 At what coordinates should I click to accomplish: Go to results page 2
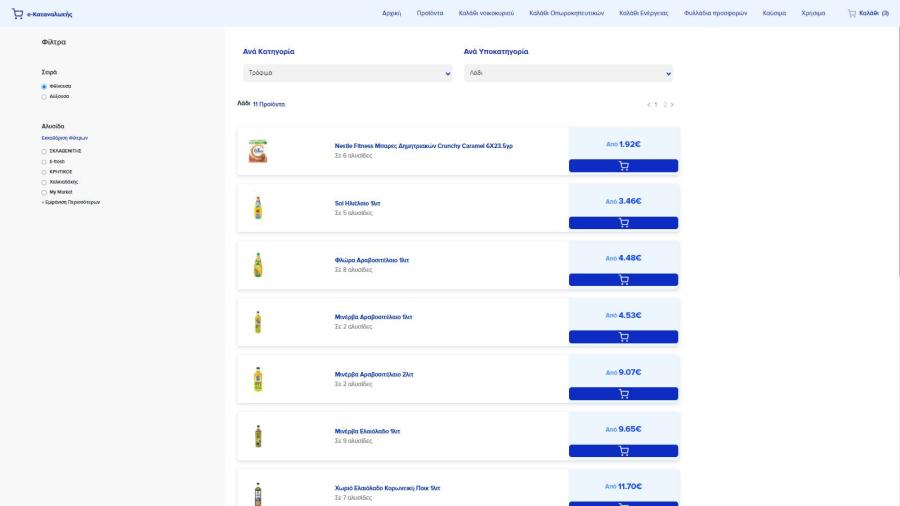coord(665,104)
